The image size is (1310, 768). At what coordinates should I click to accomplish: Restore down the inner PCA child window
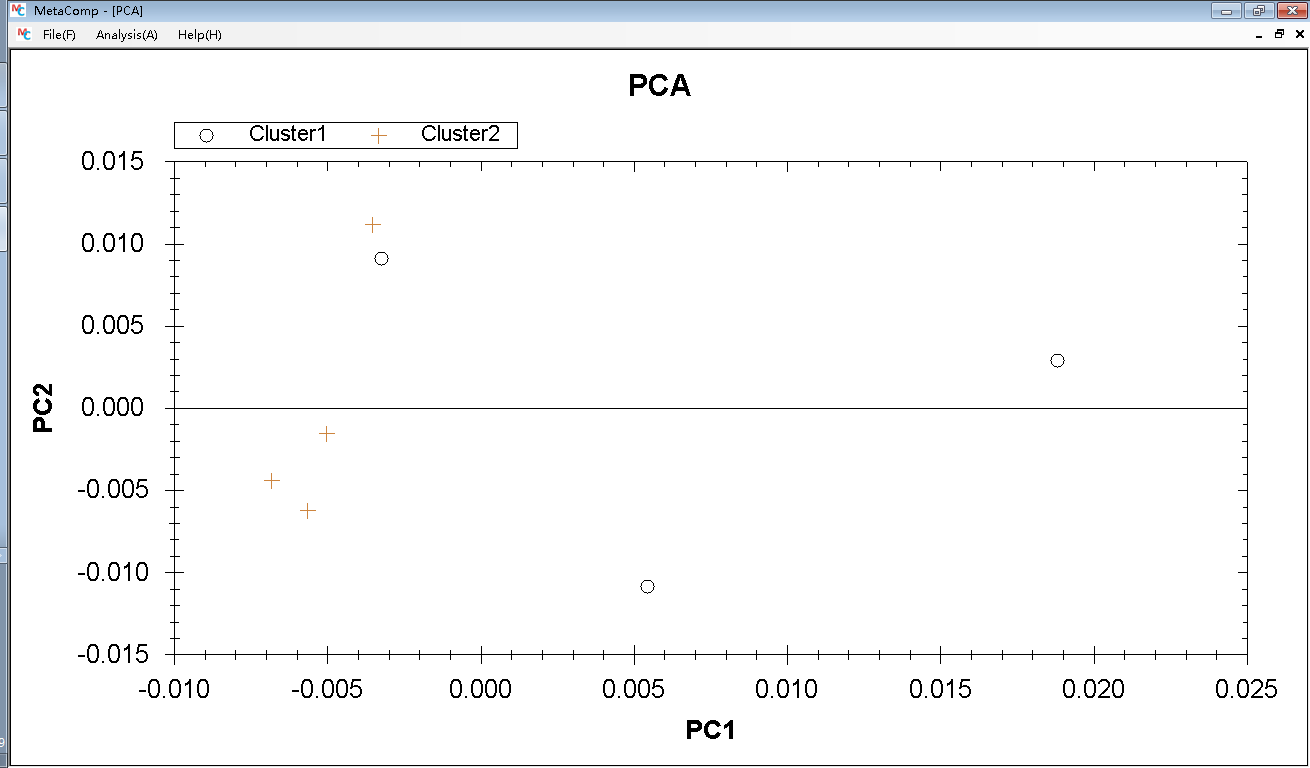(x=1278, y=35)
